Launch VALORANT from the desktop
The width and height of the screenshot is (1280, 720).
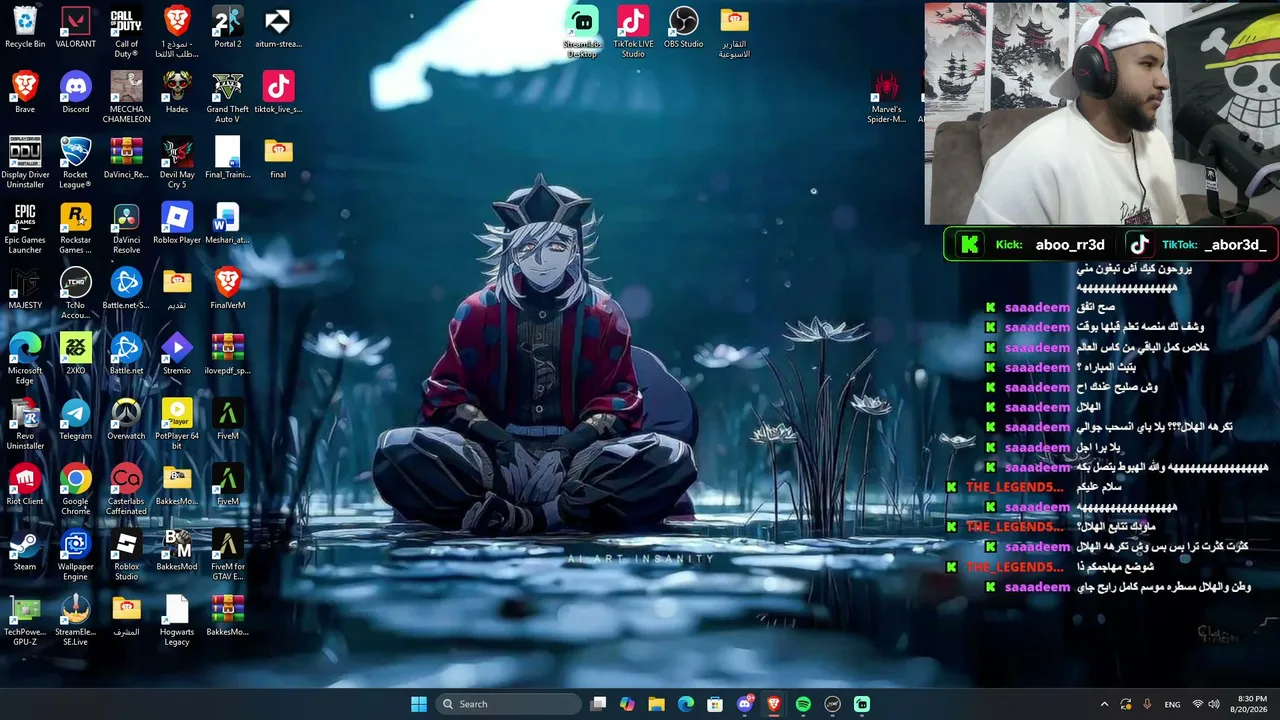coord(76,27)
